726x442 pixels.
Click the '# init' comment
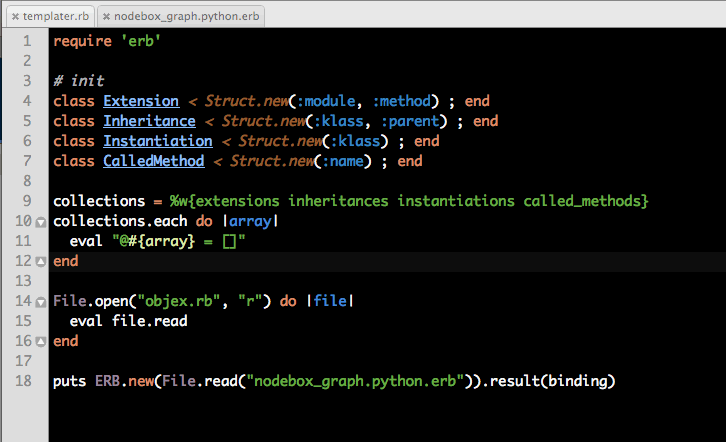[78, 81]
